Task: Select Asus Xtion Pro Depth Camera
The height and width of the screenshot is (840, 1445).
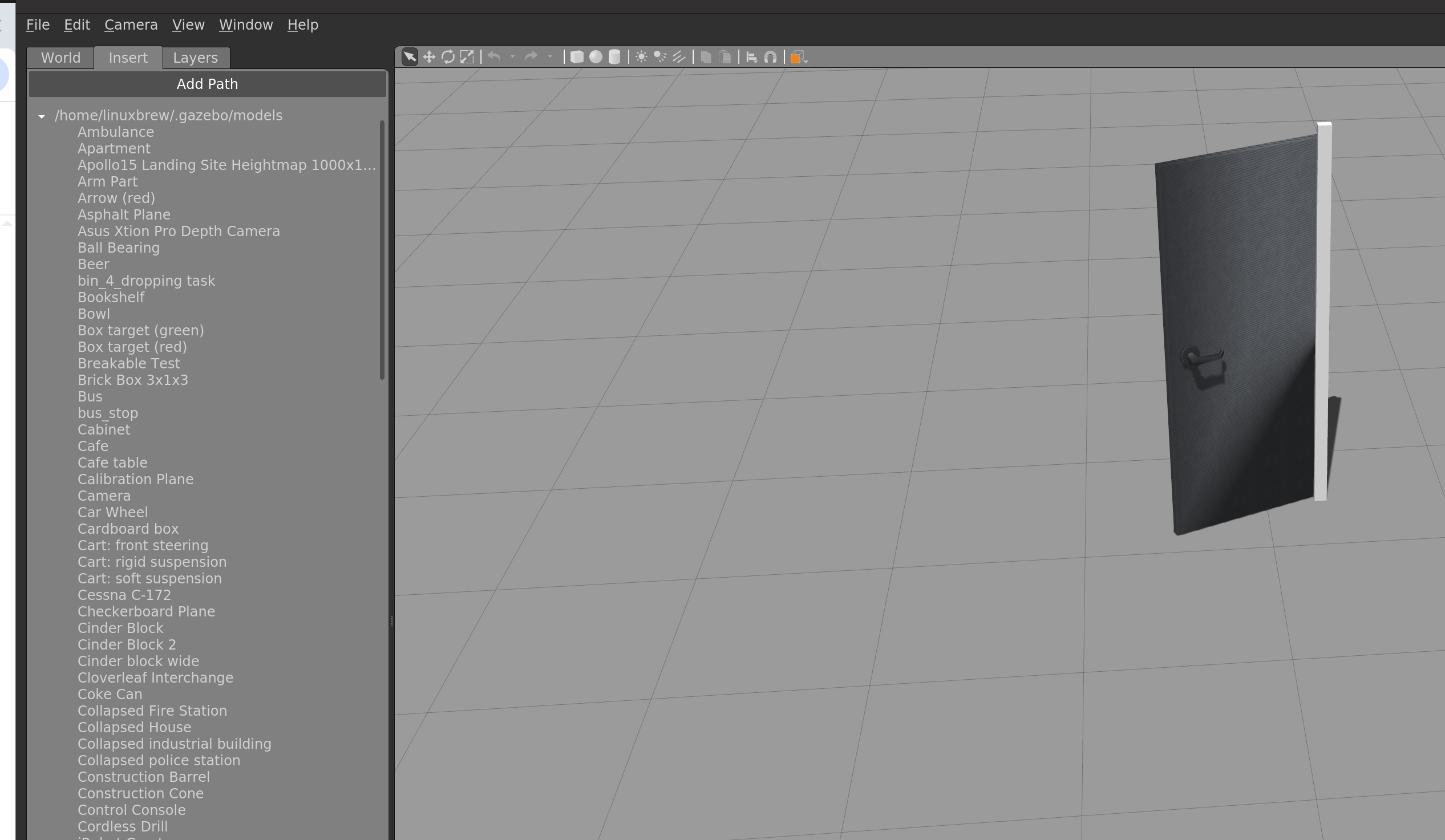Action: [179, 231]
